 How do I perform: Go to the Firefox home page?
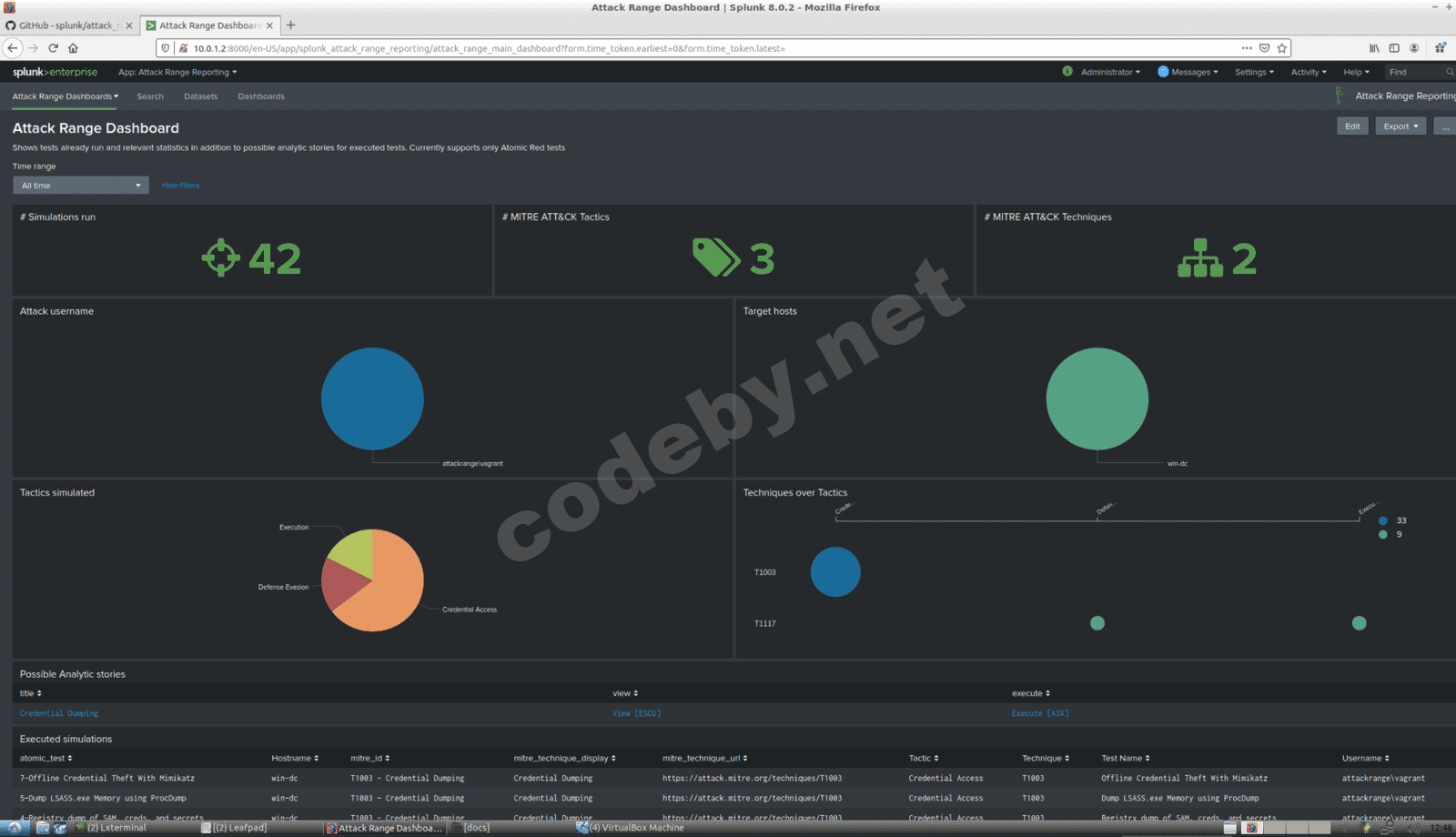[x=73, y=48]
